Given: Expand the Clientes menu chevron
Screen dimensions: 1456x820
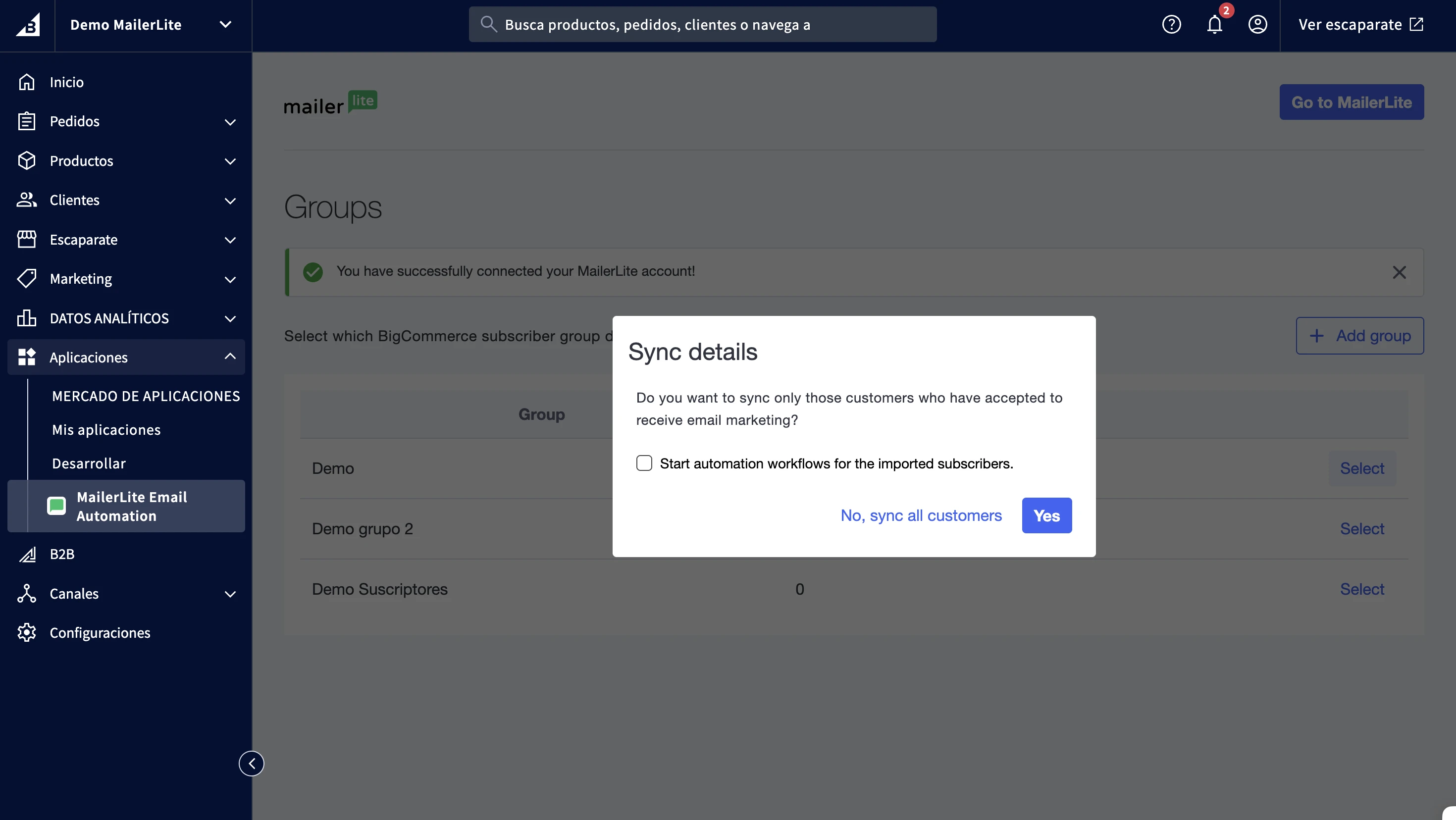Looking at the screenshot, I should pos(230,201).
